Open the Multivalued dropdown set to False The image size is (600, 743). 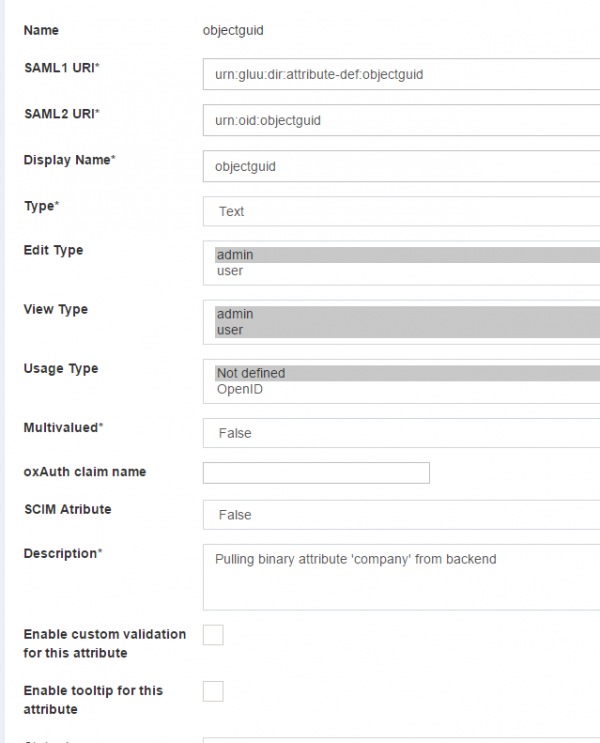400,433
